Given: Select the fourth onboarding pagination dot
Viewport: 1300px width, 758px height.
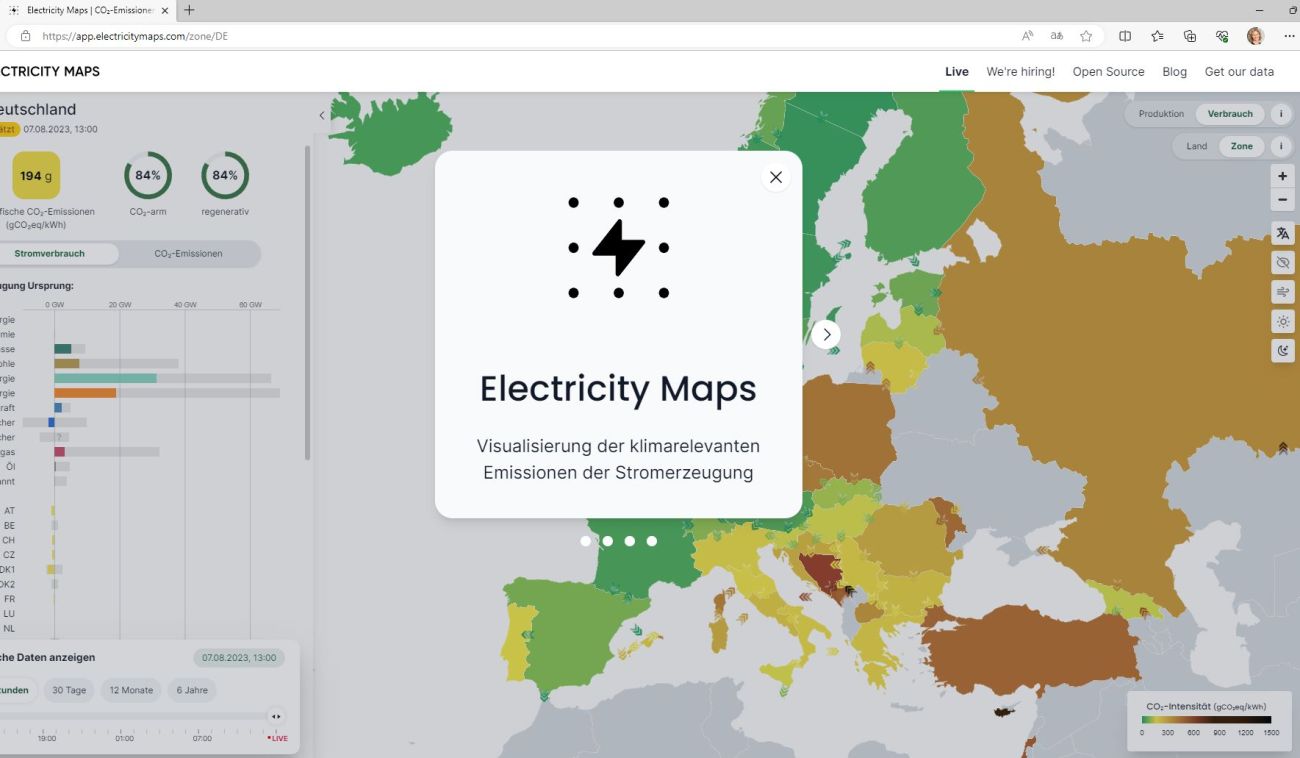Looking at the screenshot, I should click(x=652, y=541).
